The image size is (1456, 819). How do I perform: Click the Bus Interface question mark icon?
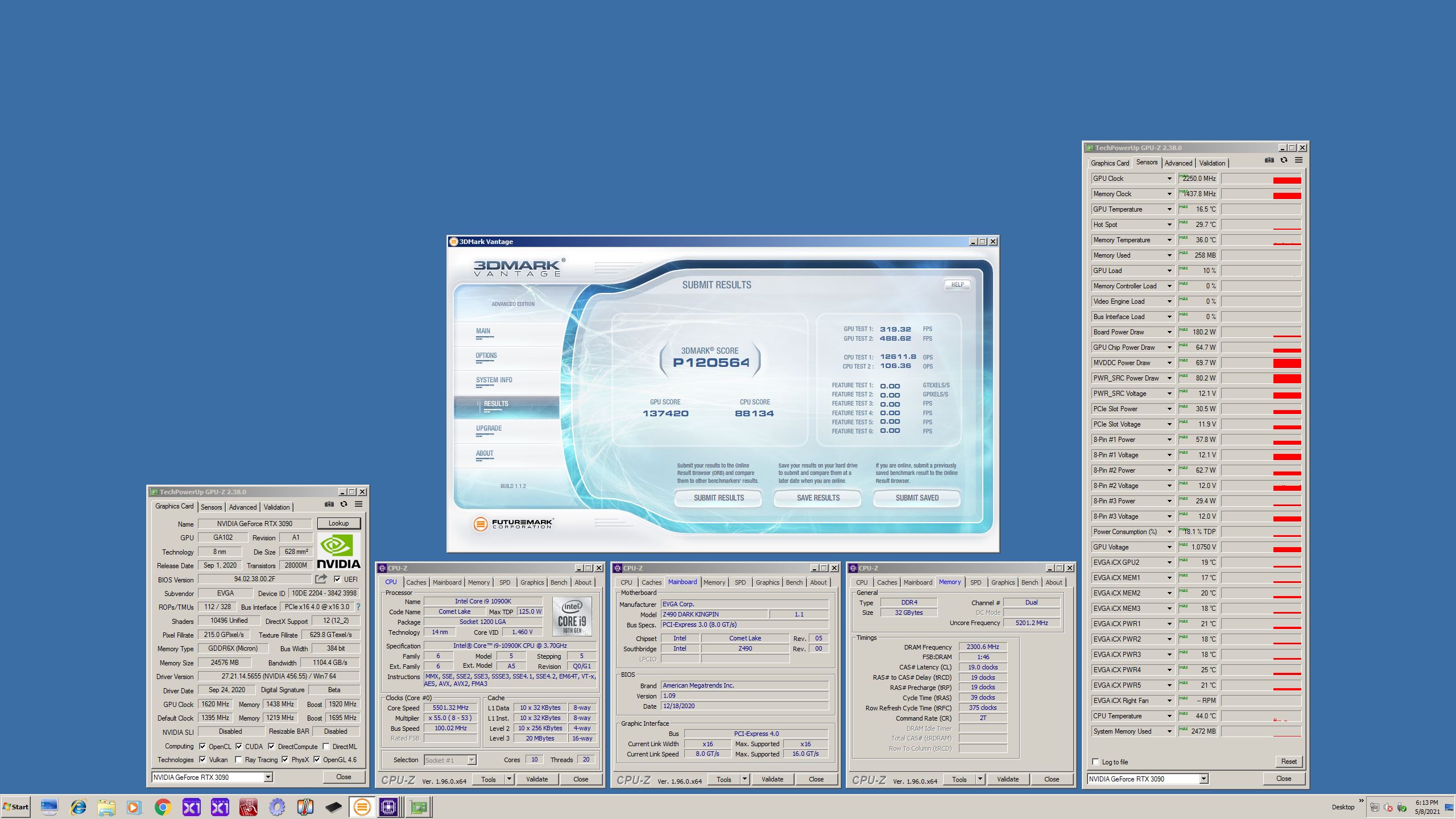[x=358, y=607]
